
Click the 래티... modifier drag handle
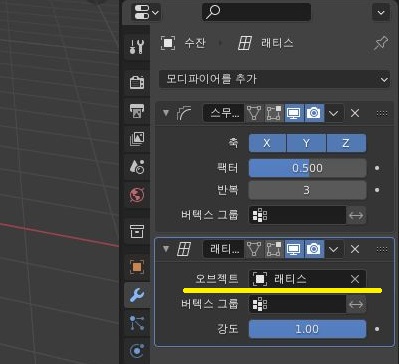(382, 249)
